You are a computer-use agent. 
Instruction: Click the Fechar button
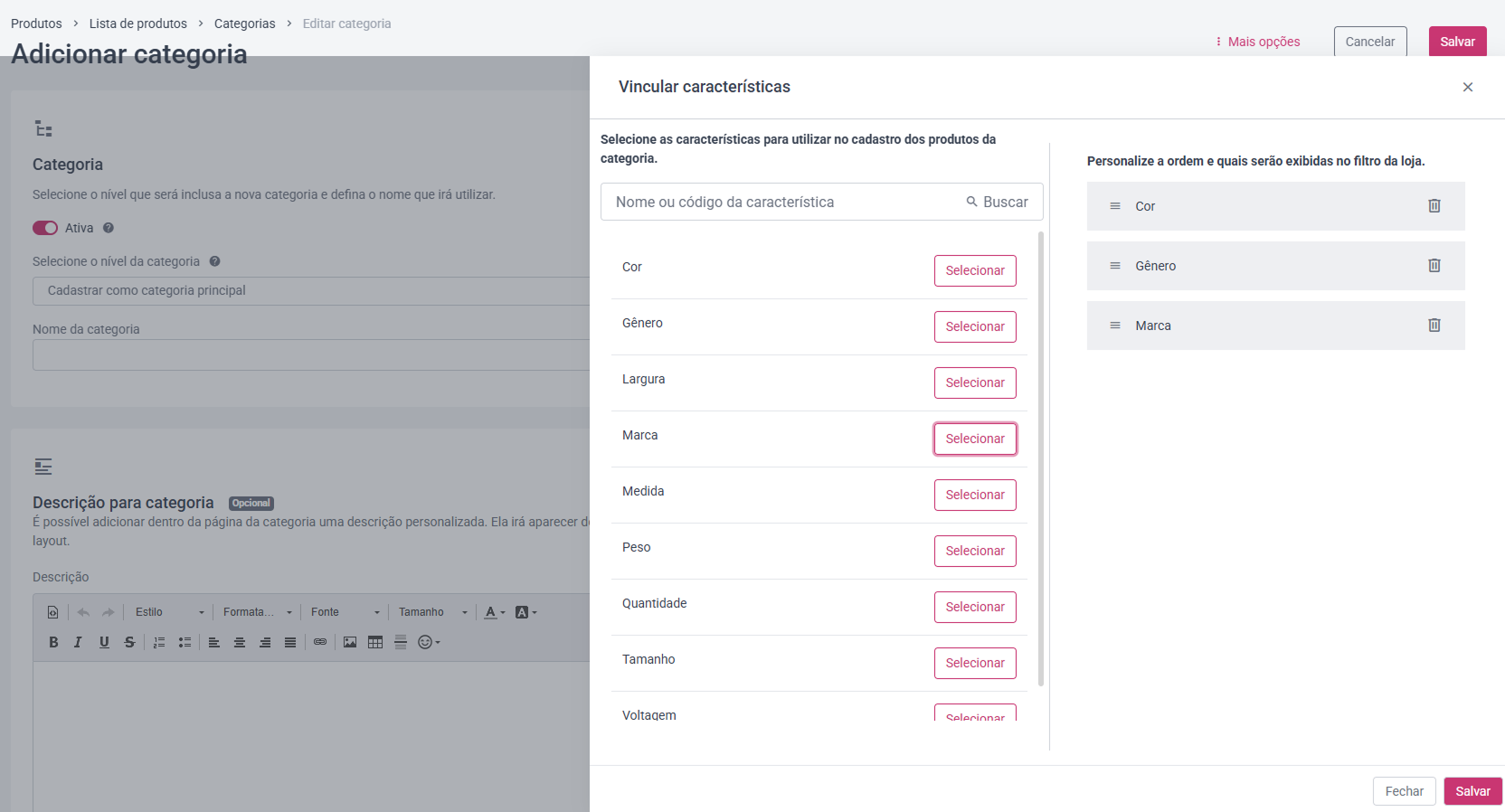point(1404,791)
